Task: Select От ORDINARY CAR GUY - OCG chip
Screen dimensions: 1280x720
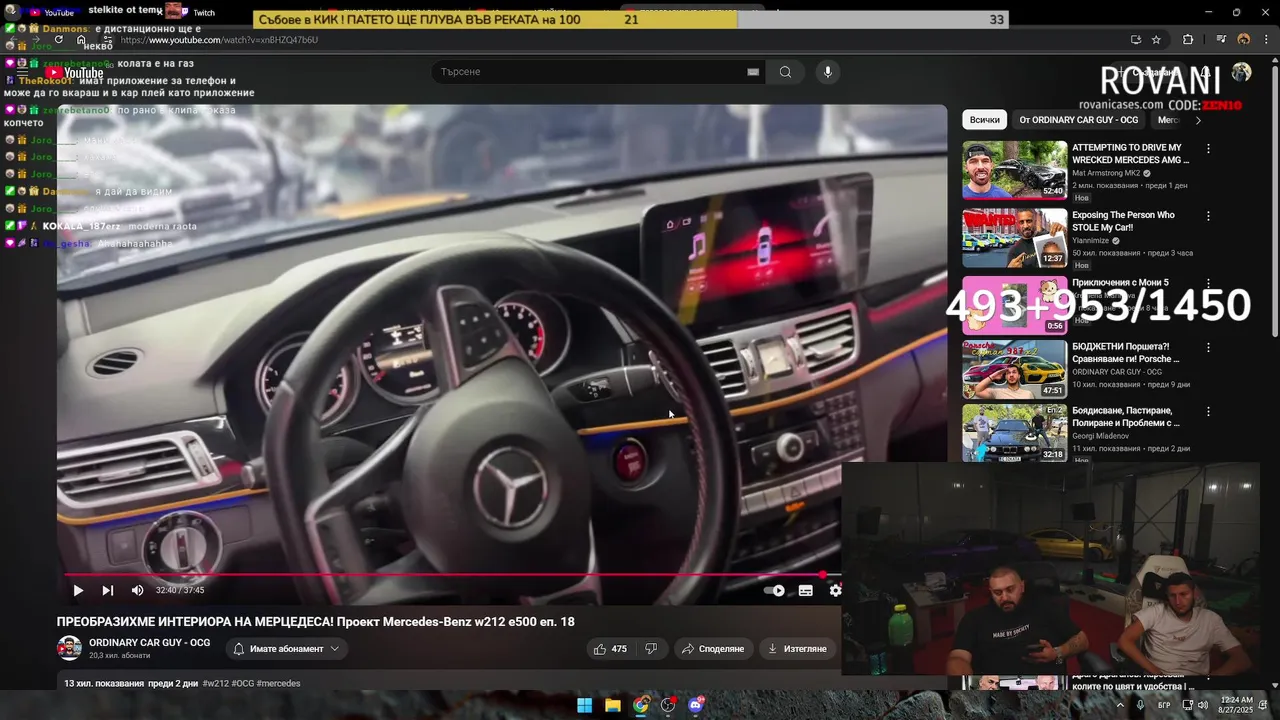Action: pyautogui.click(x=1078, y=120)
